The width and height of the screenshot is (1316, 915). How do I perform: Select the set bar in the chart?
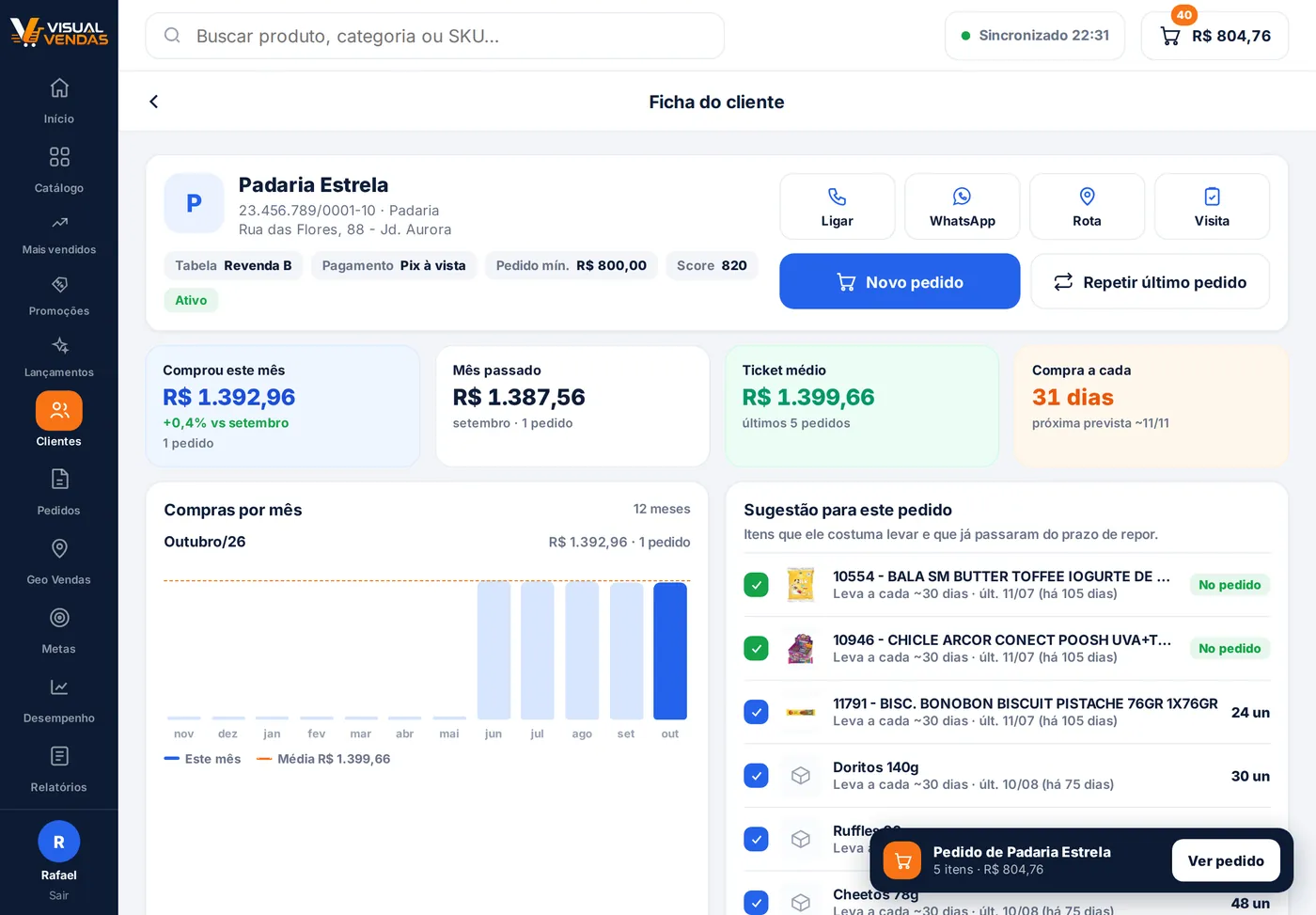click(x=626, y=651)
